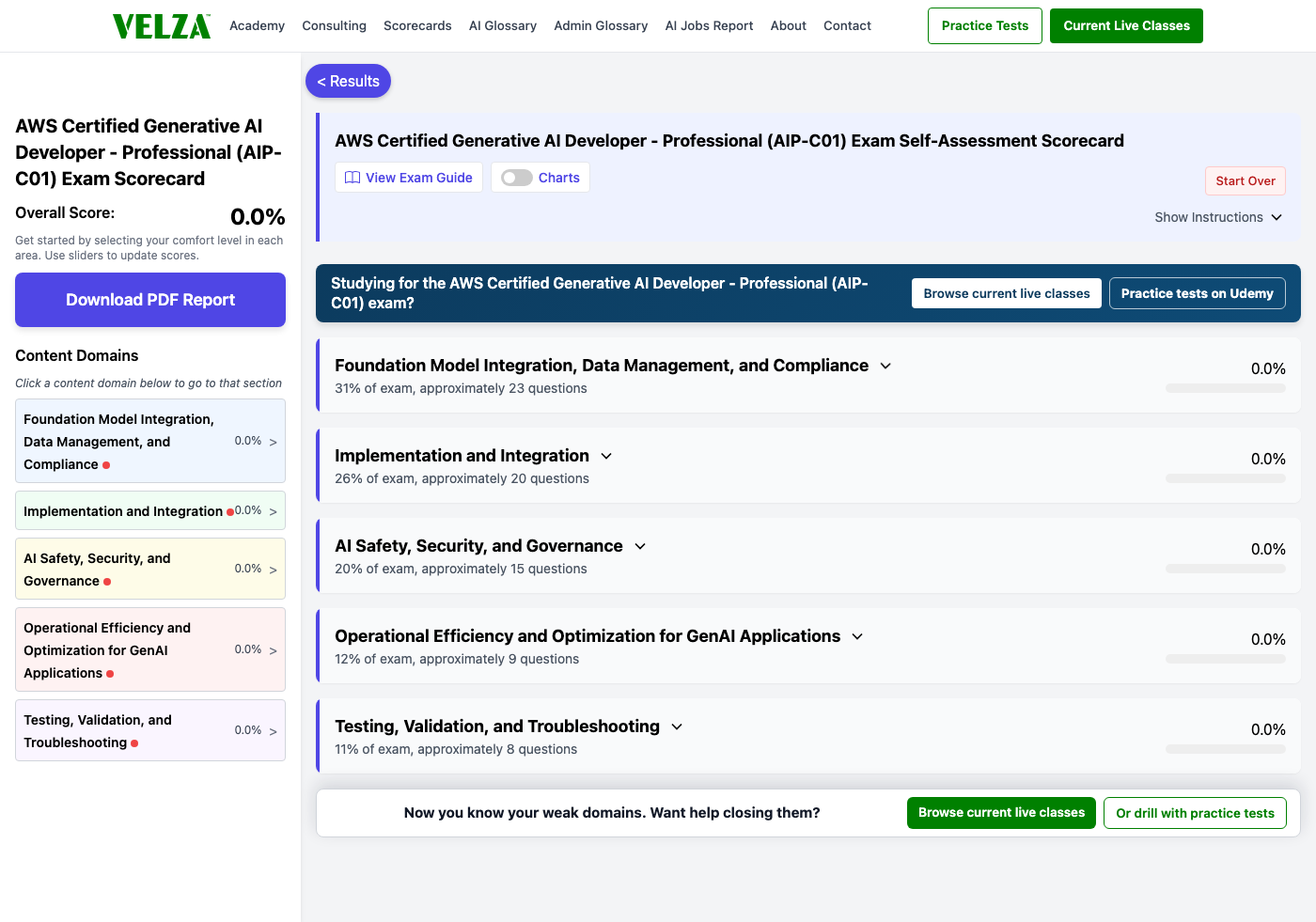Click the Content Domains heading
Viewport: 1316px width, 922px height.
(x=77, y=355)
